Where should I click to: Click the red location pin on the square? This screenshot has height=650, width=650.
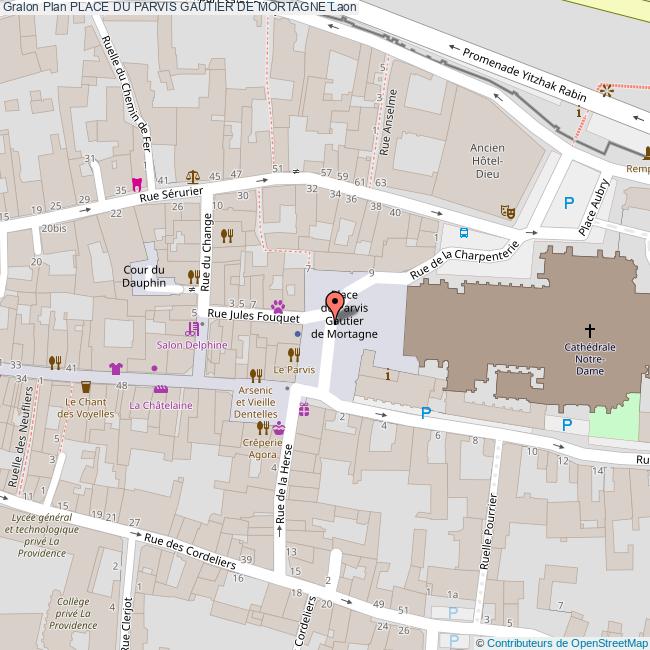pyautogui.click(x=335, y=307)
